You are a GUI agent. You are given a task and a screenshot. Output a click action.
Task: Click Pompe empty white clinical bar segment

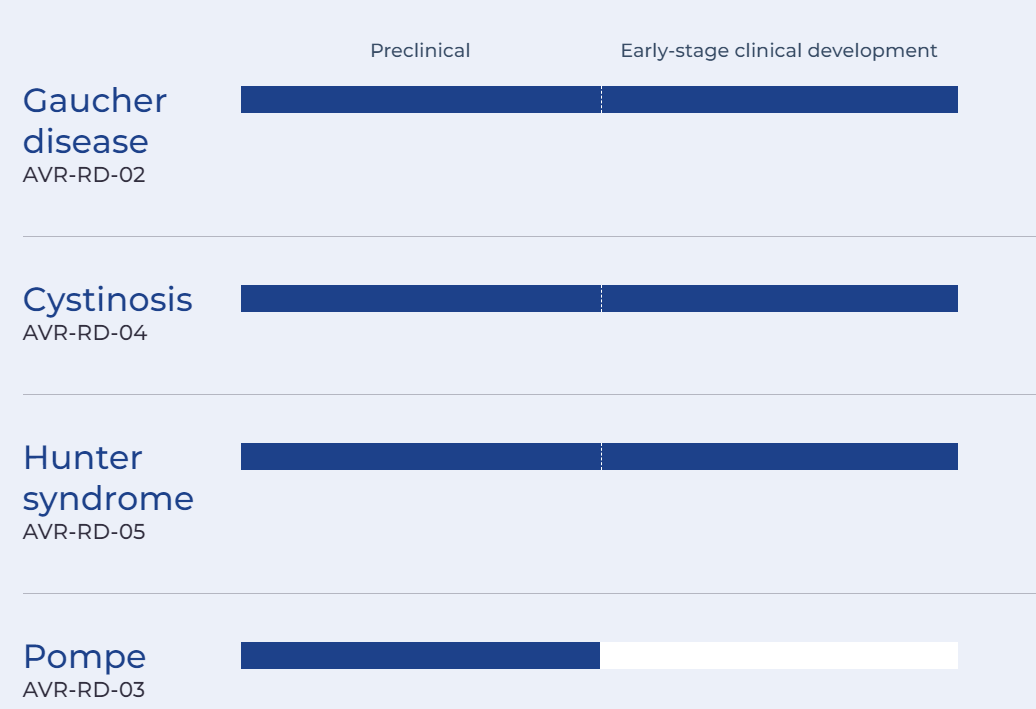[x=779, y=655]
